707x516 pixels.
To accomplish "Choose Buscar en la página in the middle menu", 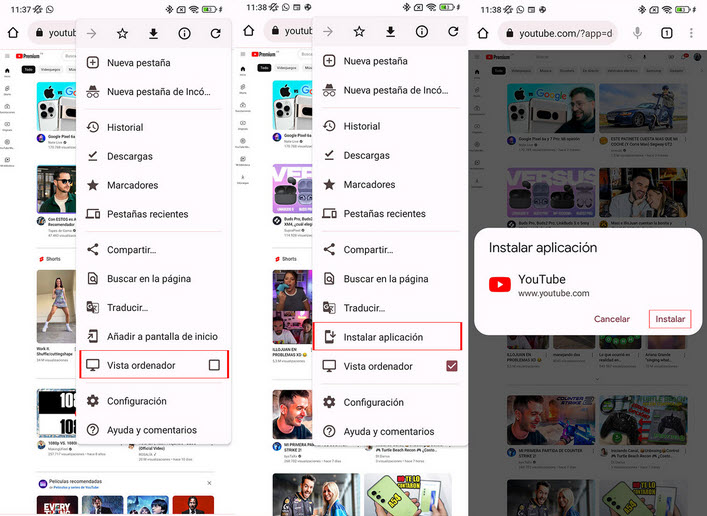I will (390, 279).
